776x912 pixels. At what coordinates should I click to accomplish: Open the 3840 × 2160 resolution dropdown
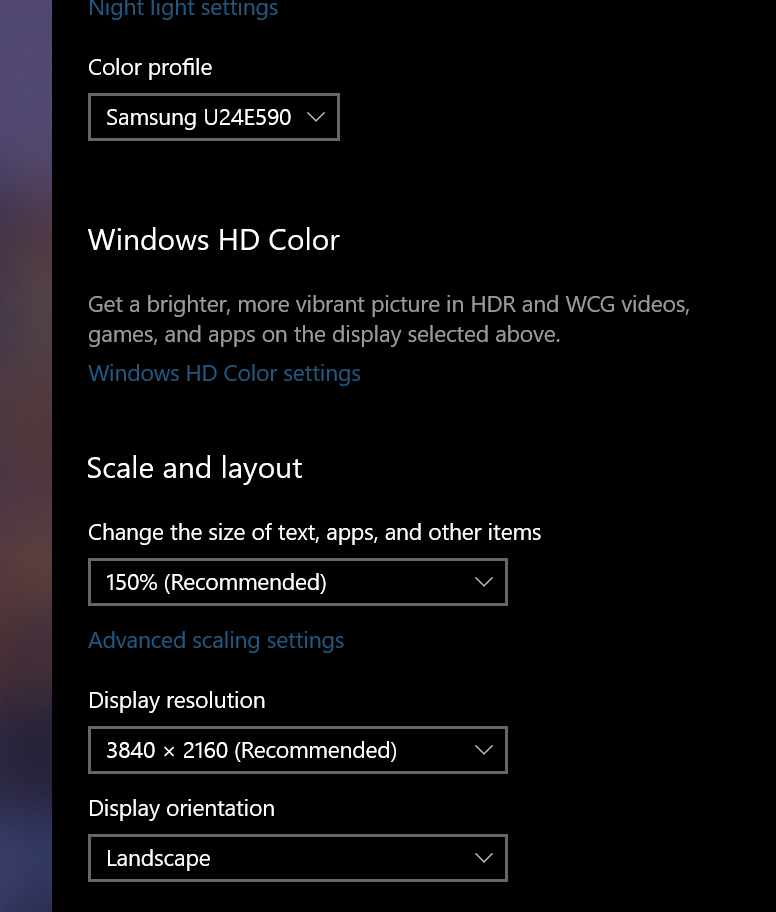(x=297, y=750)
